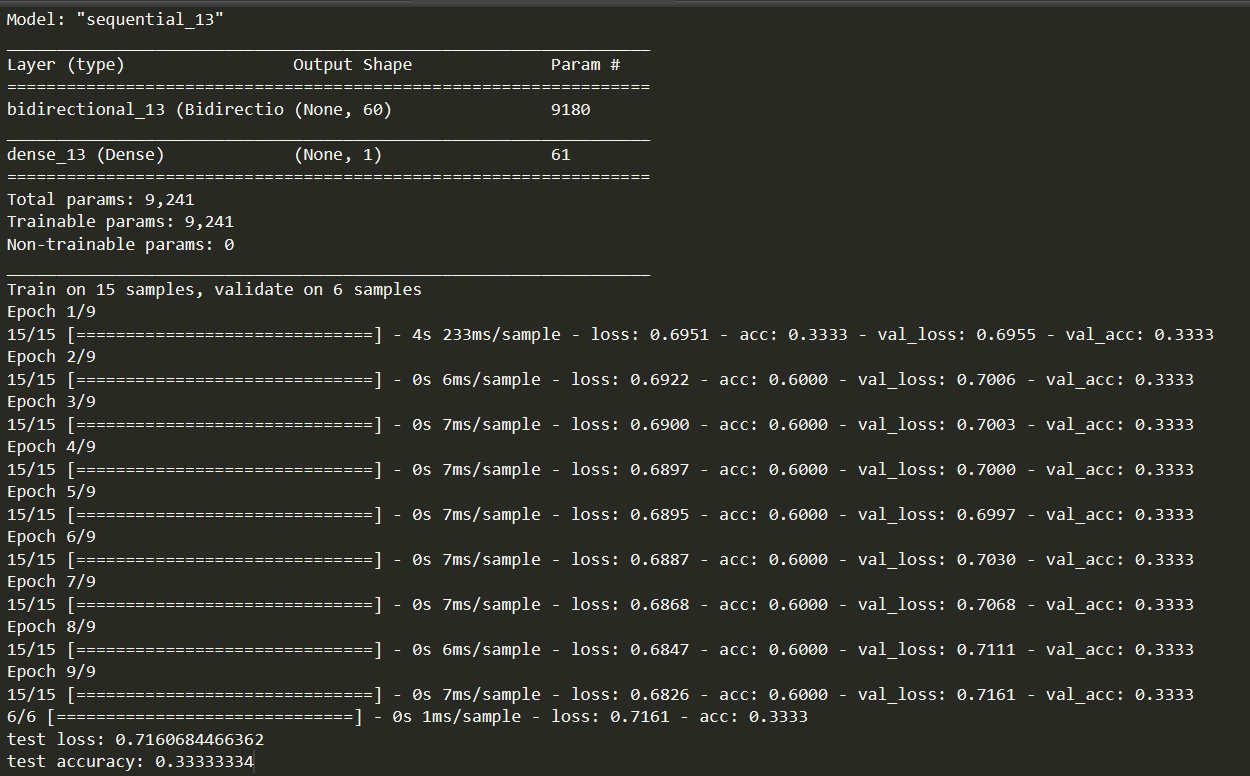Click the 61 parameter count
Viewport: 1250px width, 776px height.
coord(561,155)
